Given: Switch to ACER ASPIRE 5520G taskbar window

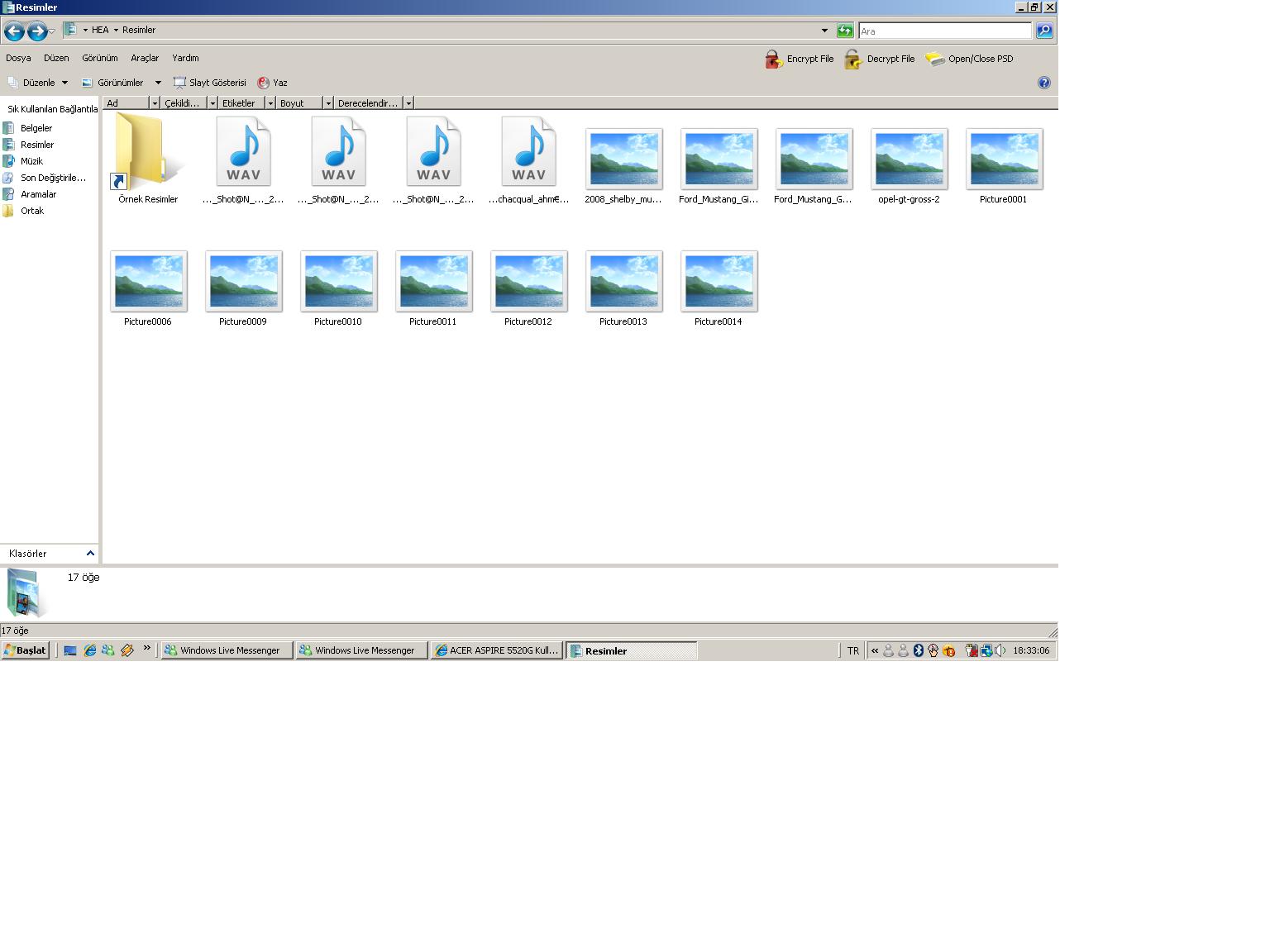Looking at the screenshot, I should click(496, 650).
